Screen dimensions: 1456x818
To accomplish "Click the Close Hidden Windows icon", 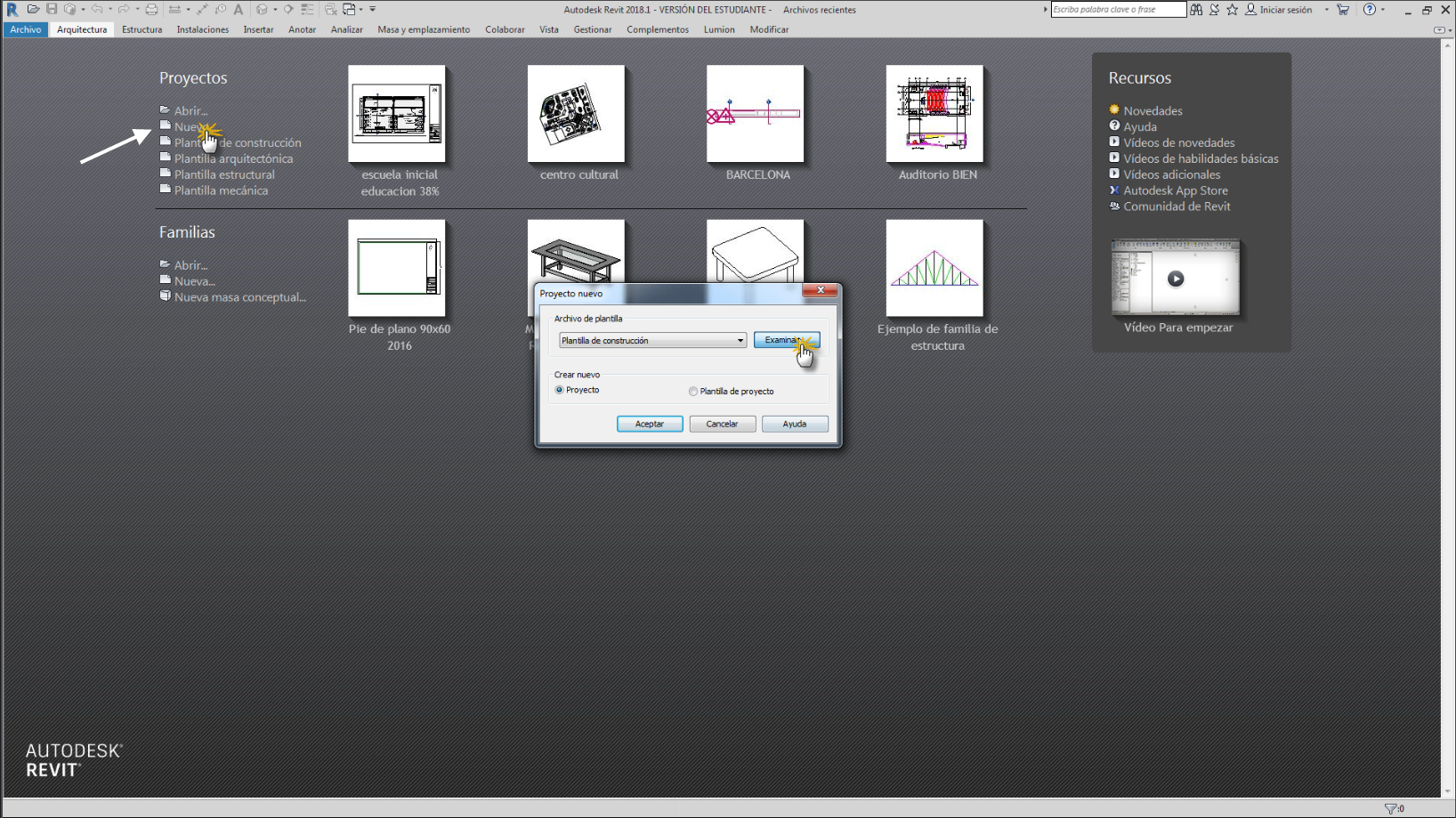I will pyautogui.click(x=331, y=9).
